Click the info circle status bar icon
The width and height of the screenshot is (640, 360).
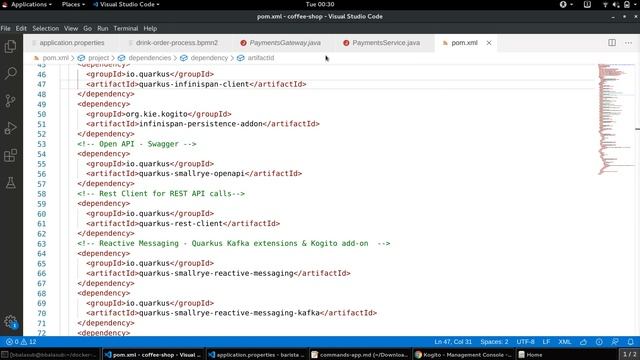click(599, 342)
